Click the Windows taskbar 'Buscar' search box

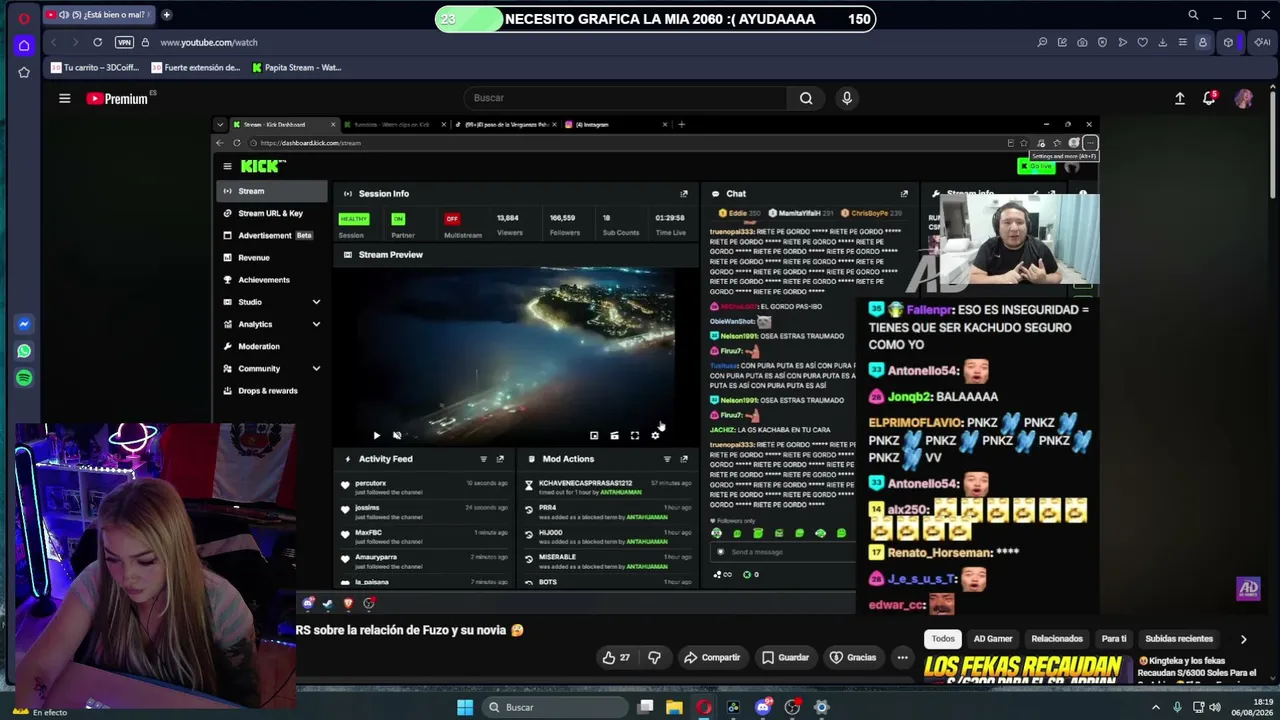tap(557, 707)
